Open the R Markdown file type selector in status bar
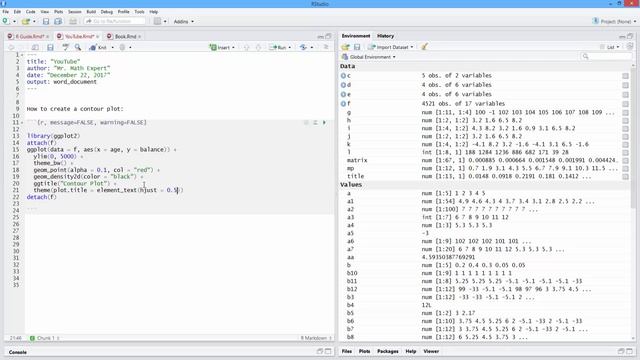This screenshot has height=360, width=640. point(316,338)
